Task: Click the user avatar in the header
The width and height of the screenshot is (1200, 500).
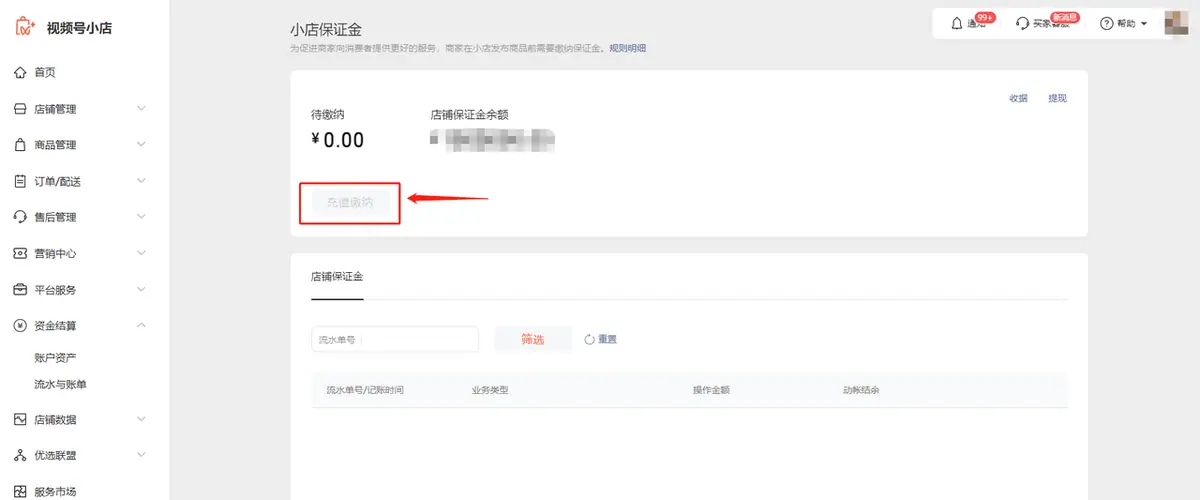Action: click(1177, 22)
